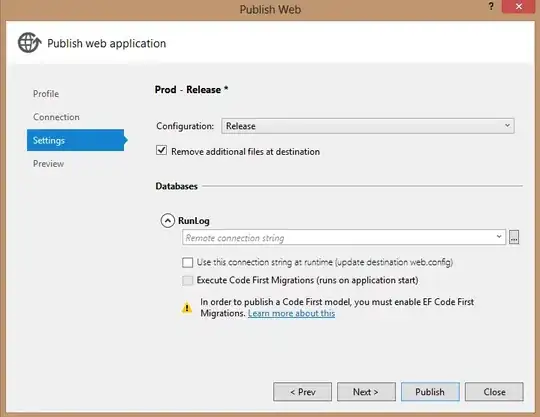The image size is (540, 417).
Task: Click the Close button
Action: [494, 392]
